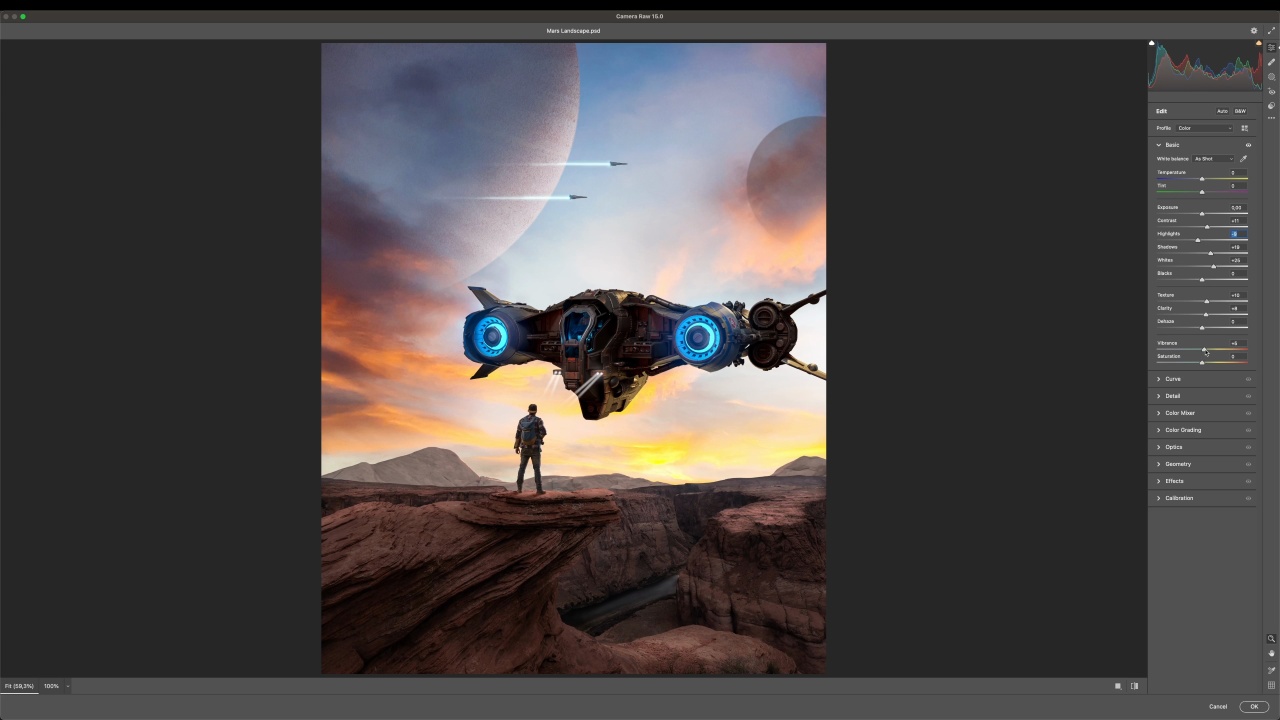
Task: Click the Exposure value input field
Action: (1236, 207)
